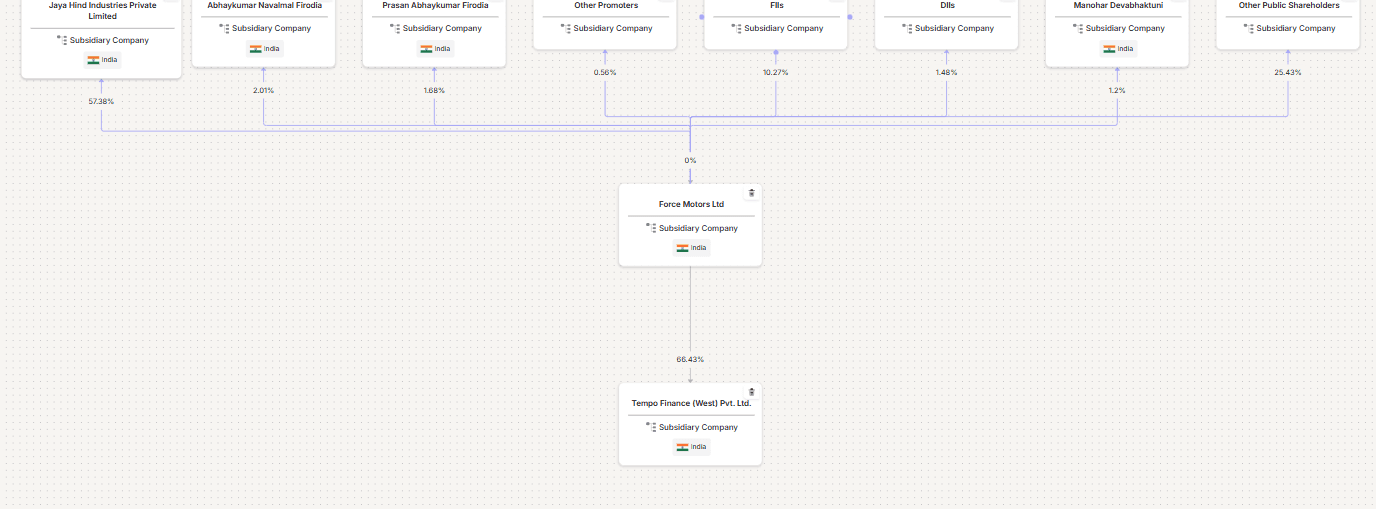Select the 10.27% edge label
1376x509 pixels.
[x=776, y=72]
